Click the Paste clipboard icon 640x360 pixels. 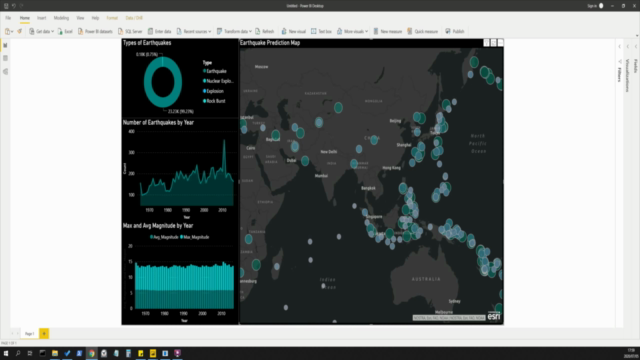point(7,31)
